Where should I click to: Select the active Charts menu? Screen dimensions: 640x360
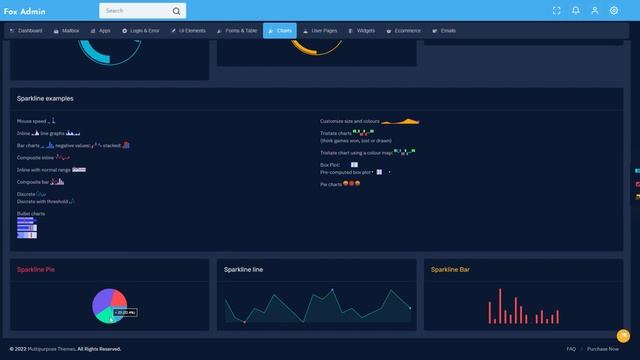(x=280, y=31)
